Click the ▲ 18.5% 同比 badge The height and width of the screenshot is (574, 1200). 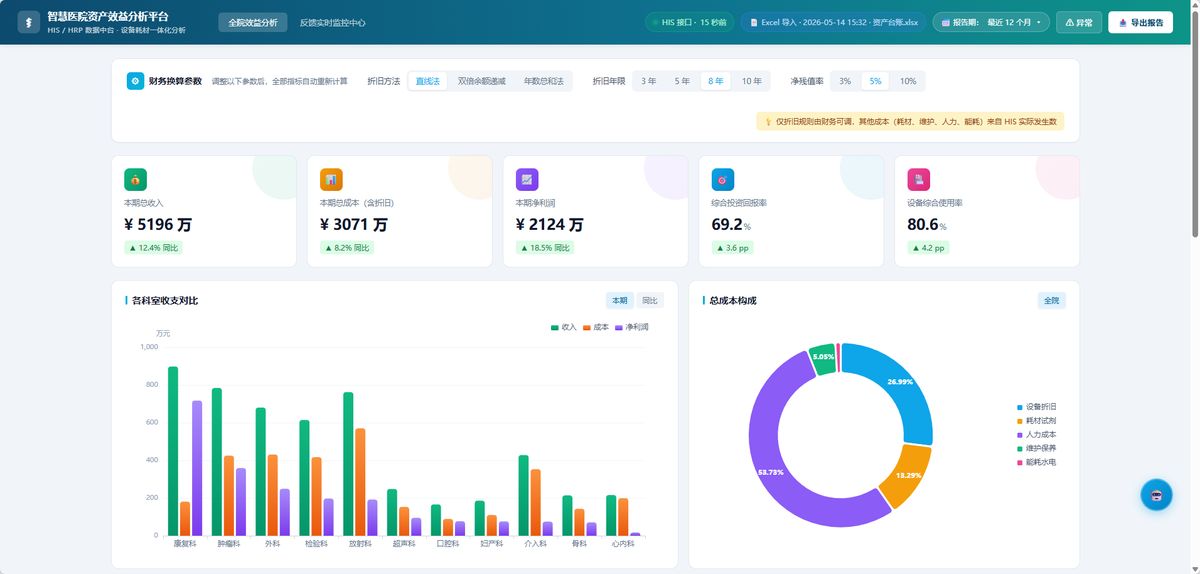click(x=545, y=248)
